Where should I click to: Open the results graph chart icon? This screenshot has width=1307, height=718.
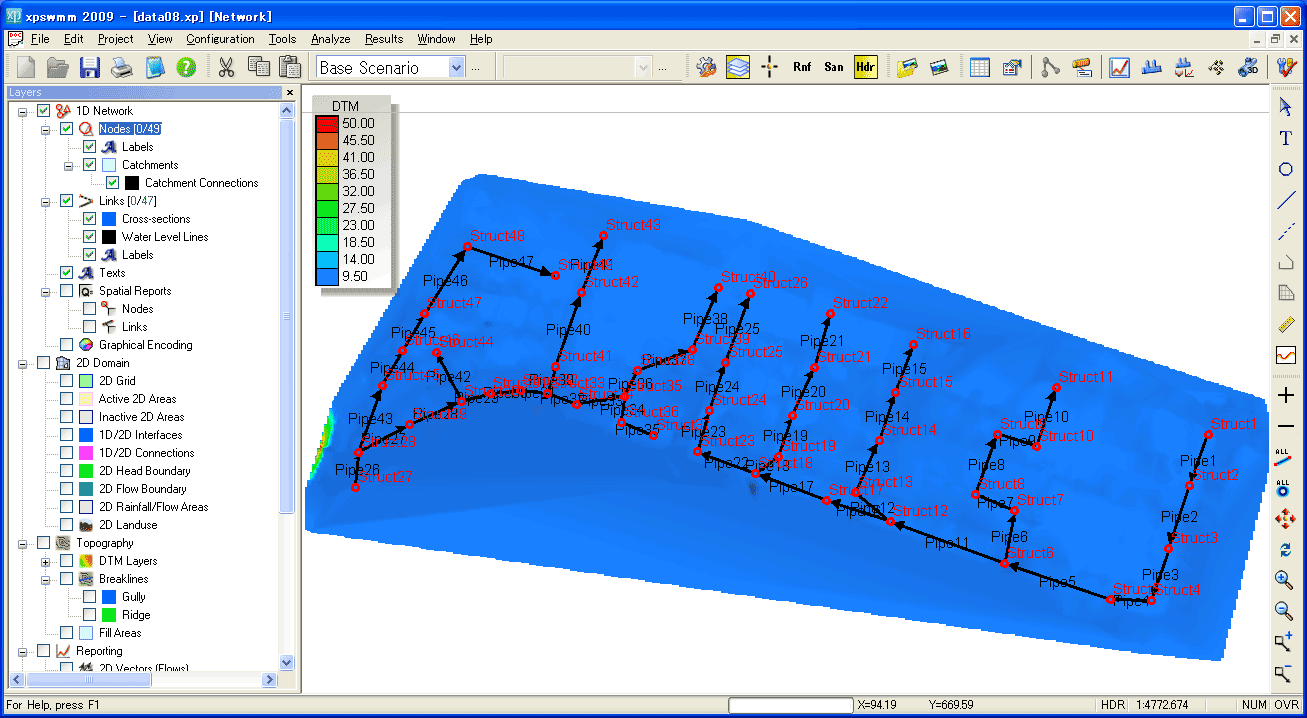(x=1120, y=67)
